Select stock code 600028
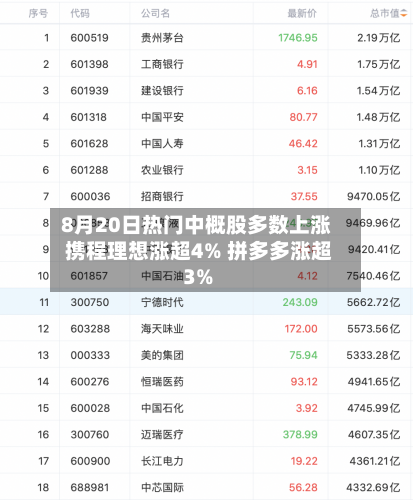Viewport: 413px width, 500px height. tap(90, 408)
